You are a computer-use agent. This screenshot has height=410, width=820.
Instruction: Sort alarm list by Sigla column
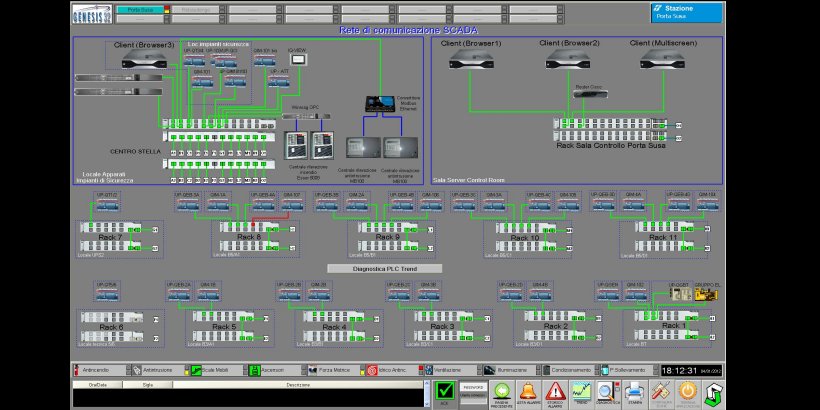click(x=147, y=385)
